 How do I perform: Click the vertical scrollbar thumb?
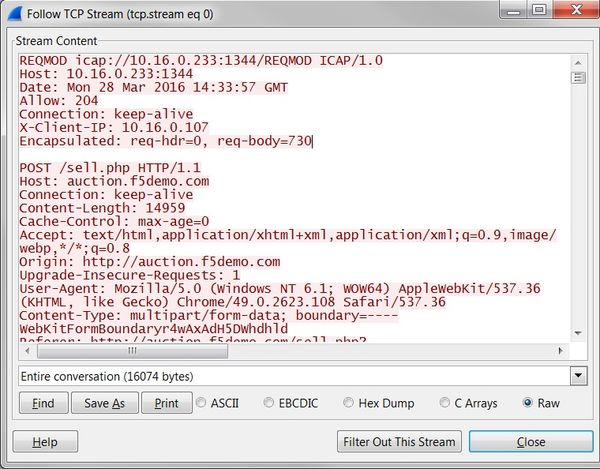pos(578,78)
